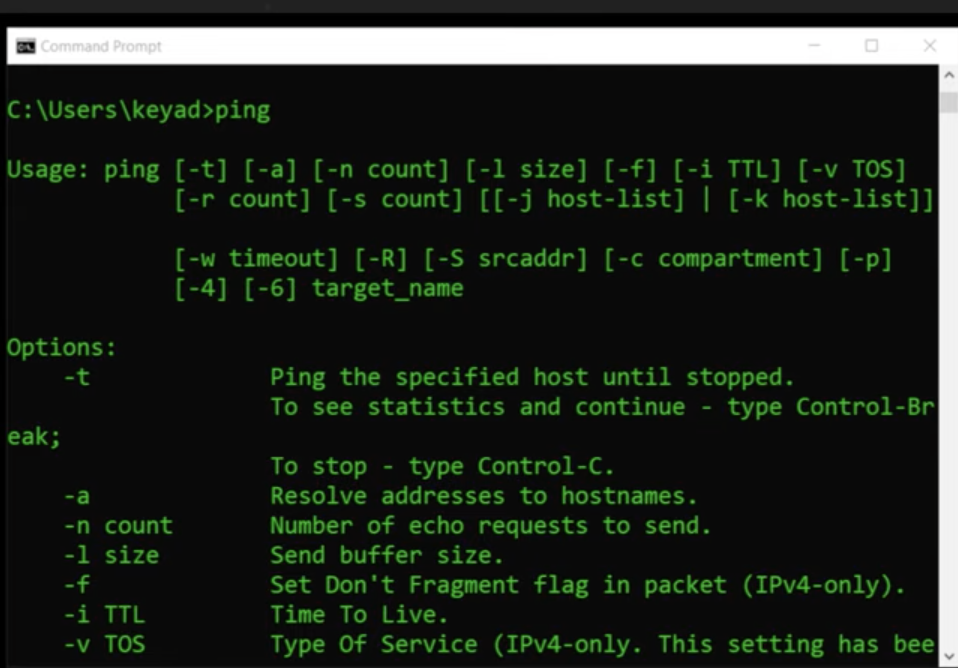Click the '-a' option label
The width and height of the screenshot is (958, 668).
pyautogui.click(x=77, y=496)
